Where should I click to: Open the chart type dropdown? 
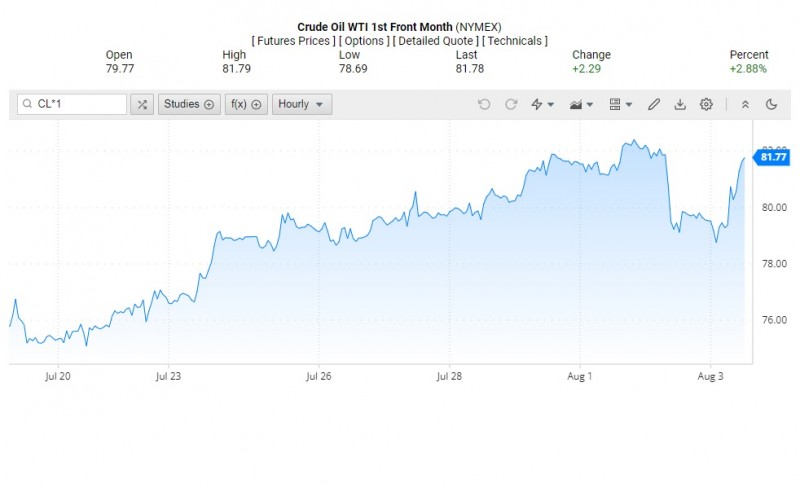581,104
